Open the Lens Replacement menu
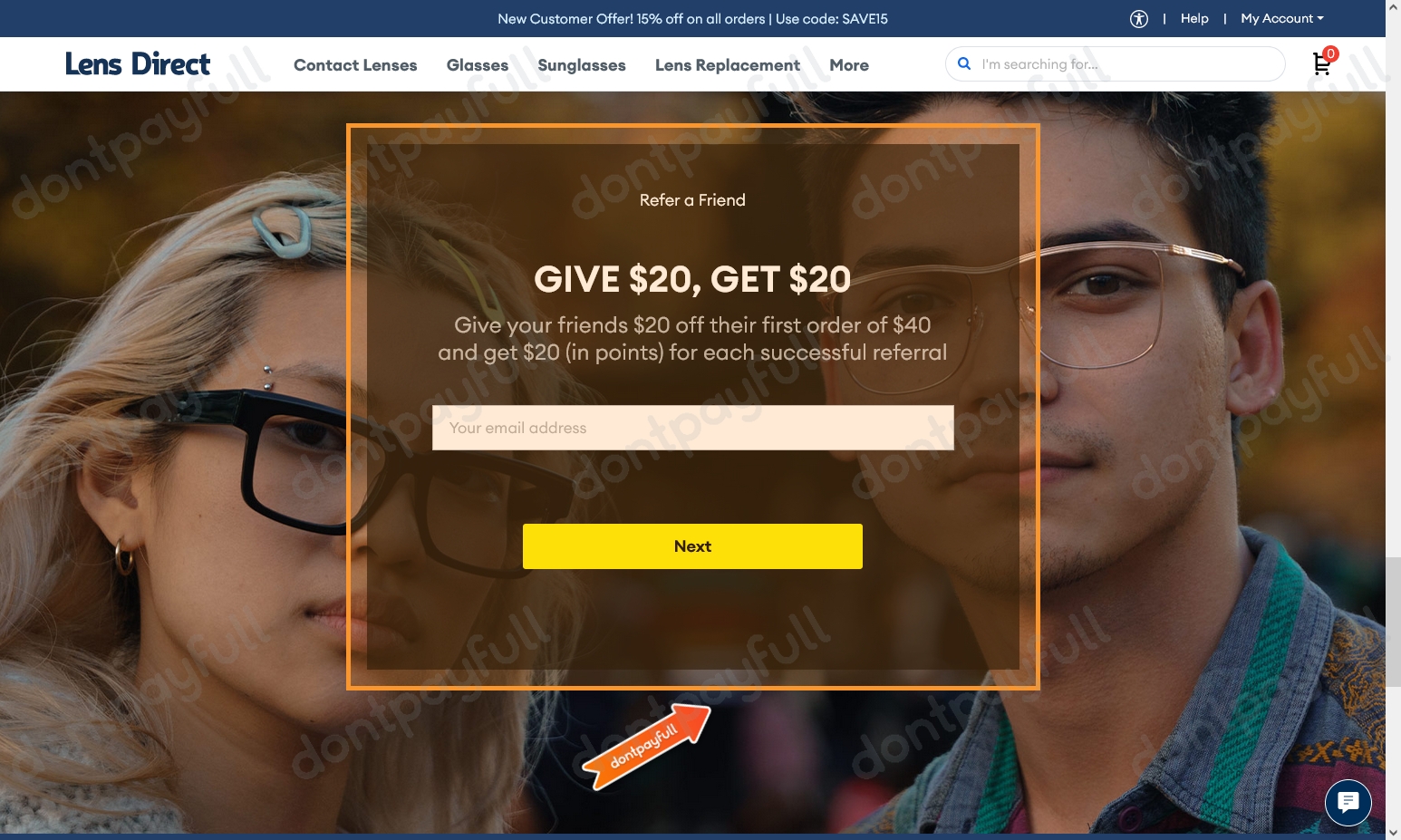The image size is (1401, 840). [x=728, y=65]
